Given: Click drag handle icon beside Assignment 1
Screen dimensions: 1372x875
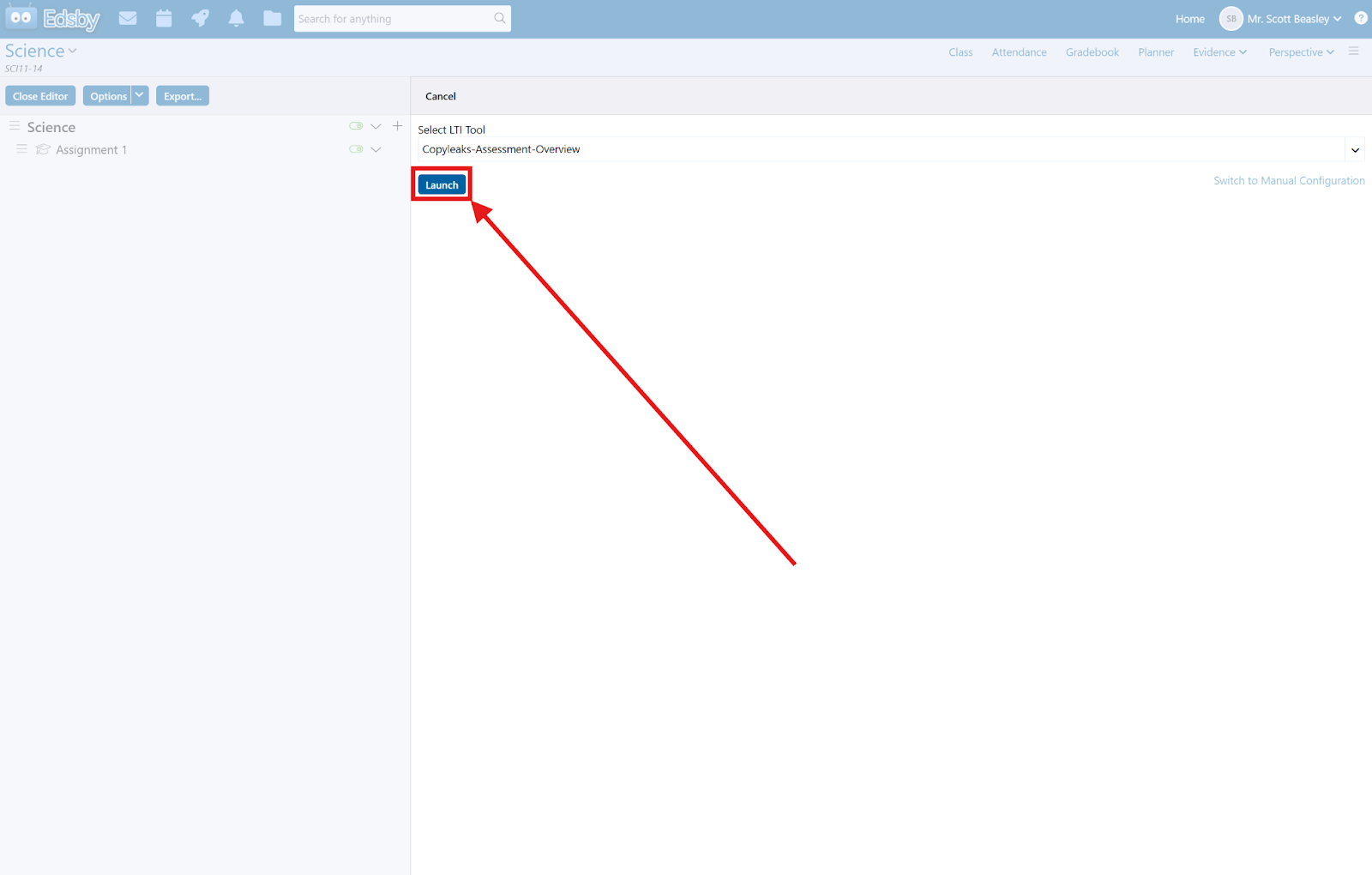Looking at the screenshot, I should click(x=22, y=149).
